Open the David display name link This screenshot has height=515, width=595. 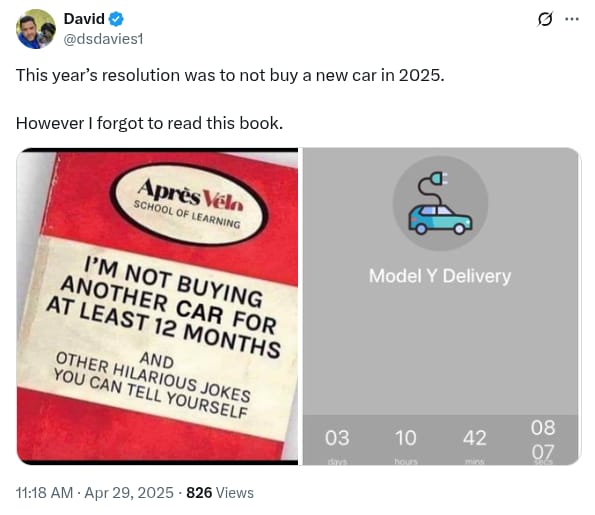84,19
